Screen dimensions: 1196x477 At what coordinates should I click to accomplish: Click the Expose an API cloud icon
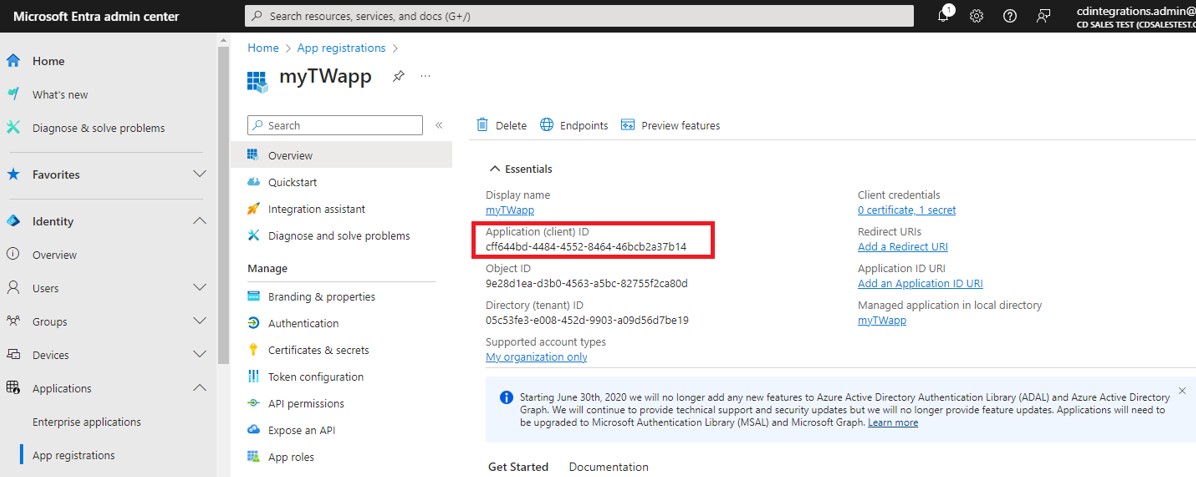tap(254, 430)
